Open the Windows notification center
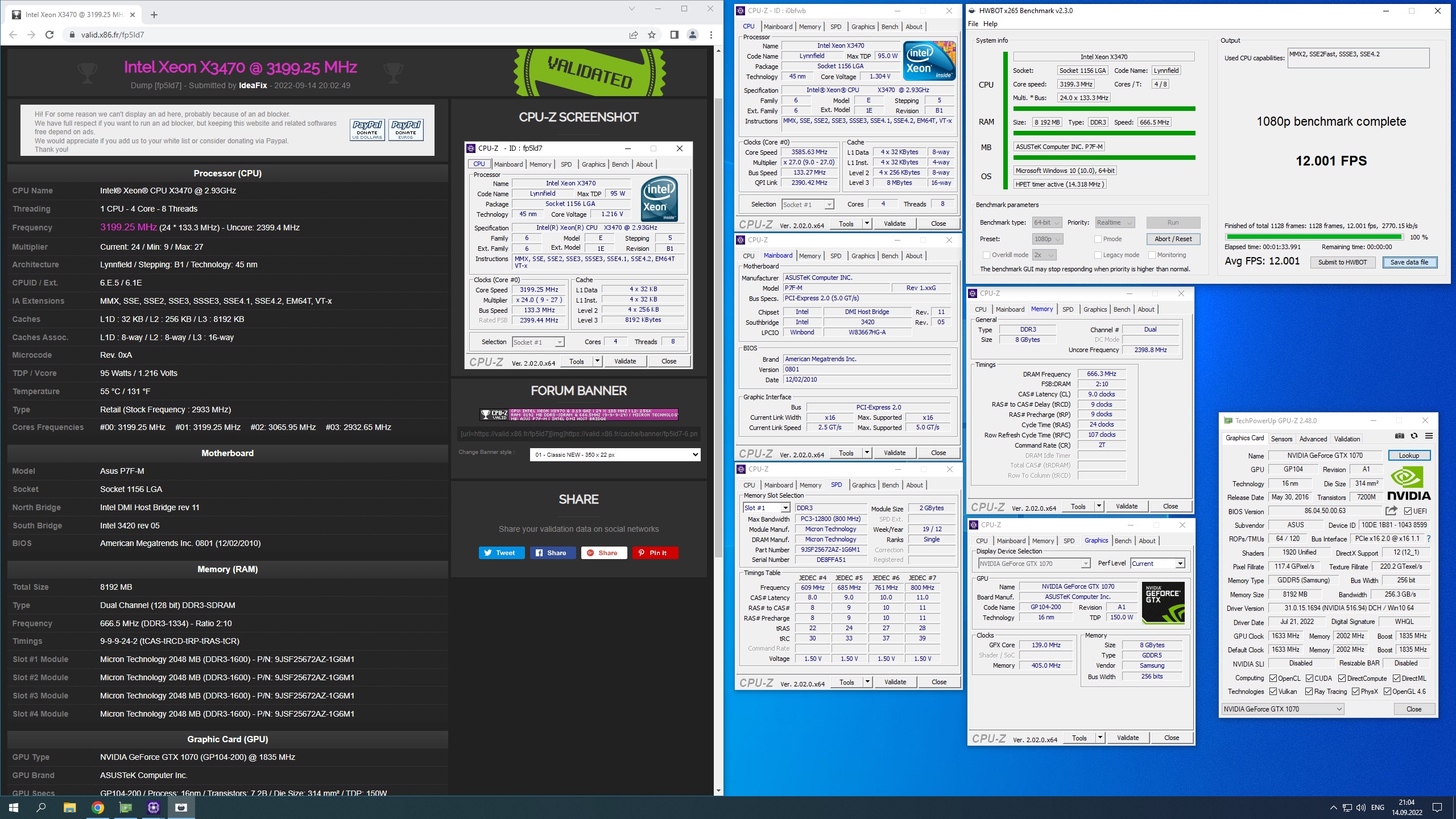Viewport: 1456px width, 819px height. coord(1437,807)
